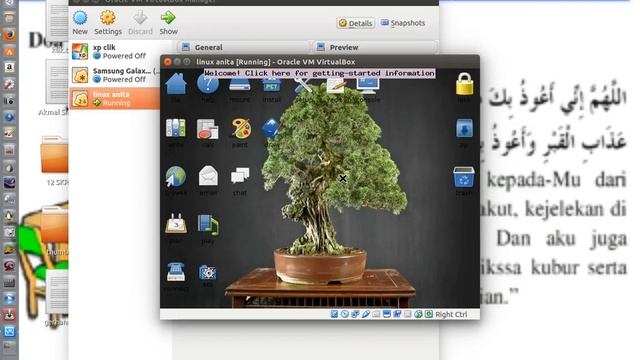Open the 'write' binders desktop icon

point(176,128)
